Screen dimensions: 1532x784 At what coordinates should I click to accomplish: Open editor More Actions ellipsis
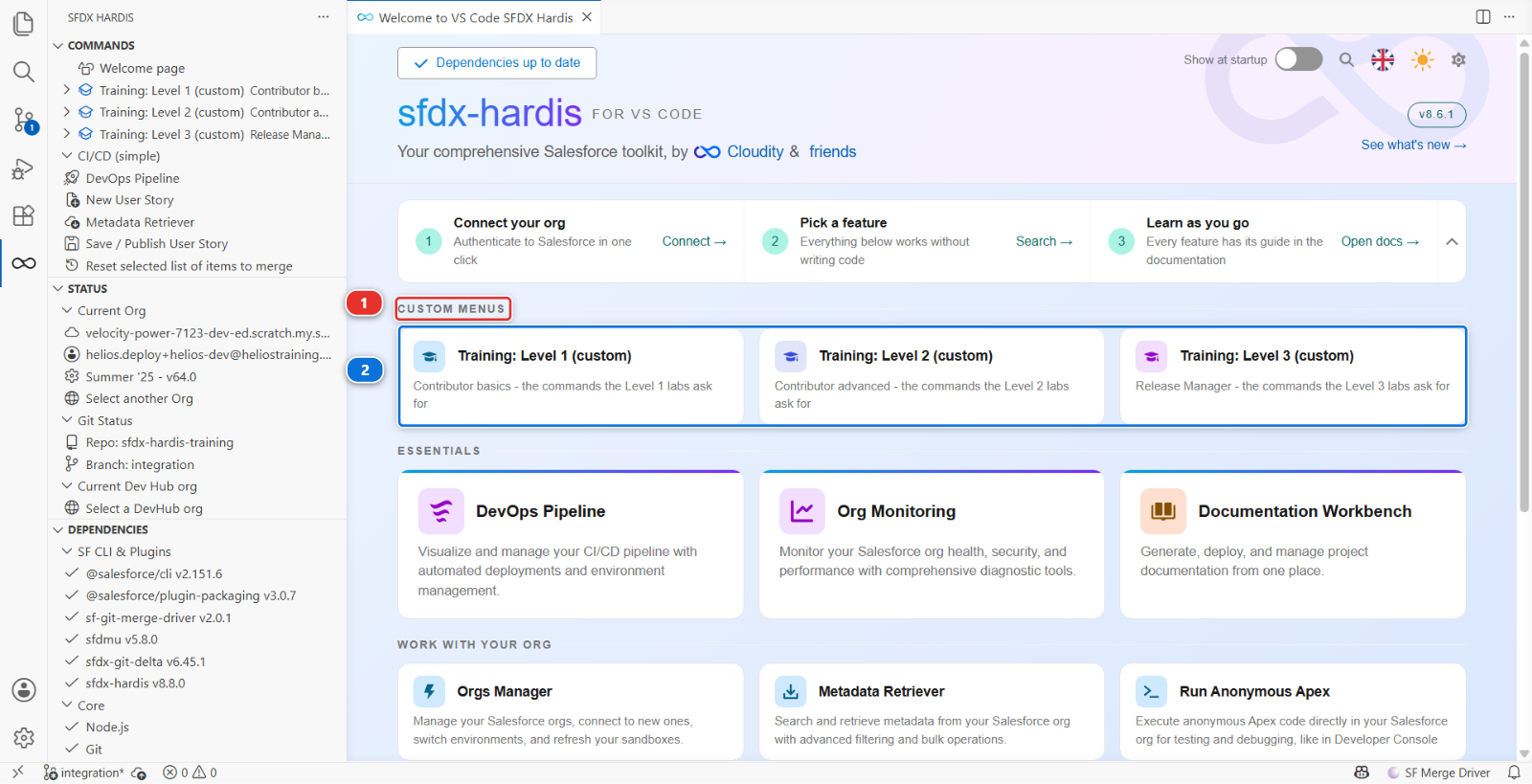pos(1510,16)
